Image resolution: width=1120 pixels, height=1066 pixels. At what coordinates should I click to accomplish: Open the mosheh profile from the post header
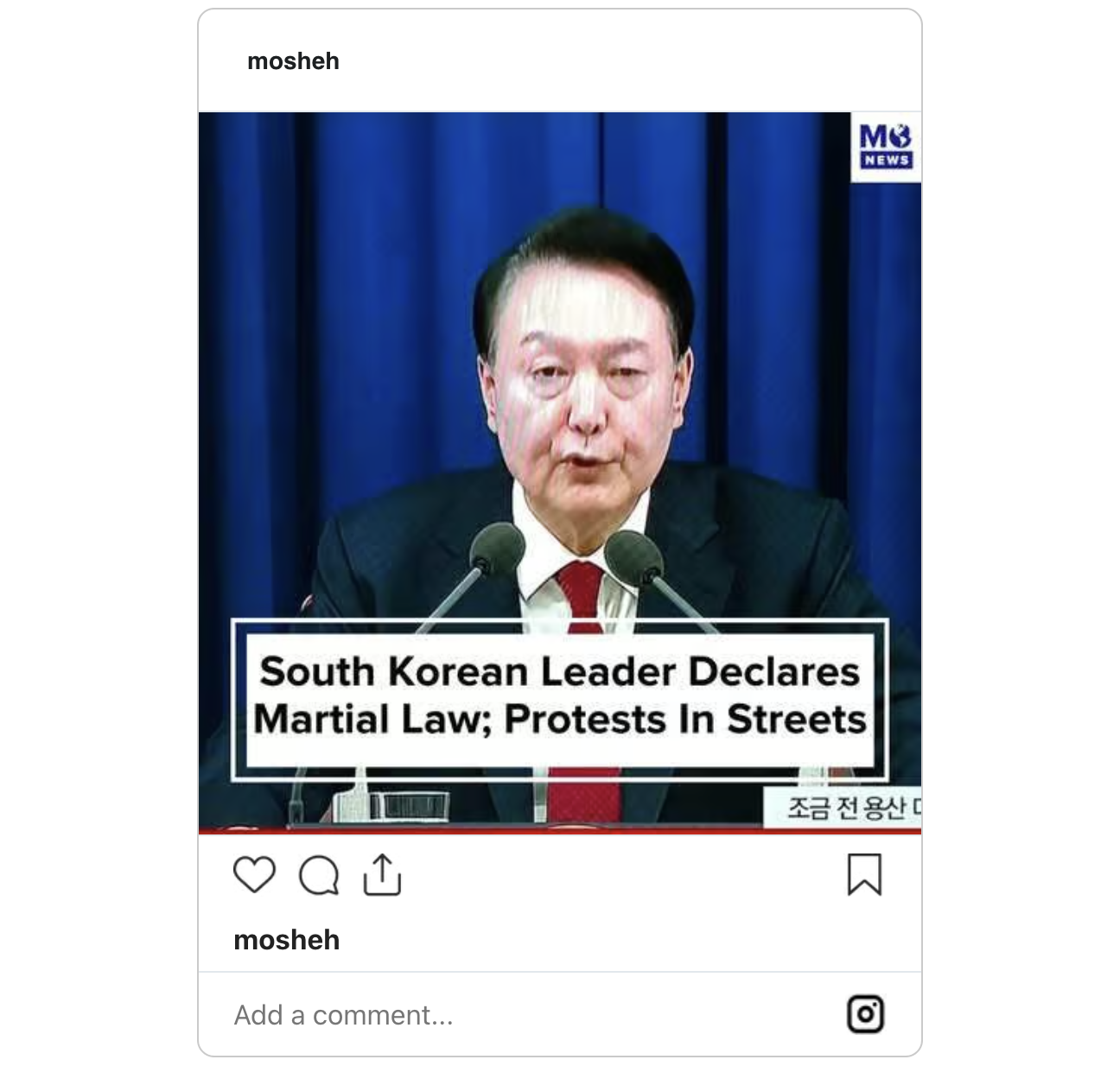(293, 61)
